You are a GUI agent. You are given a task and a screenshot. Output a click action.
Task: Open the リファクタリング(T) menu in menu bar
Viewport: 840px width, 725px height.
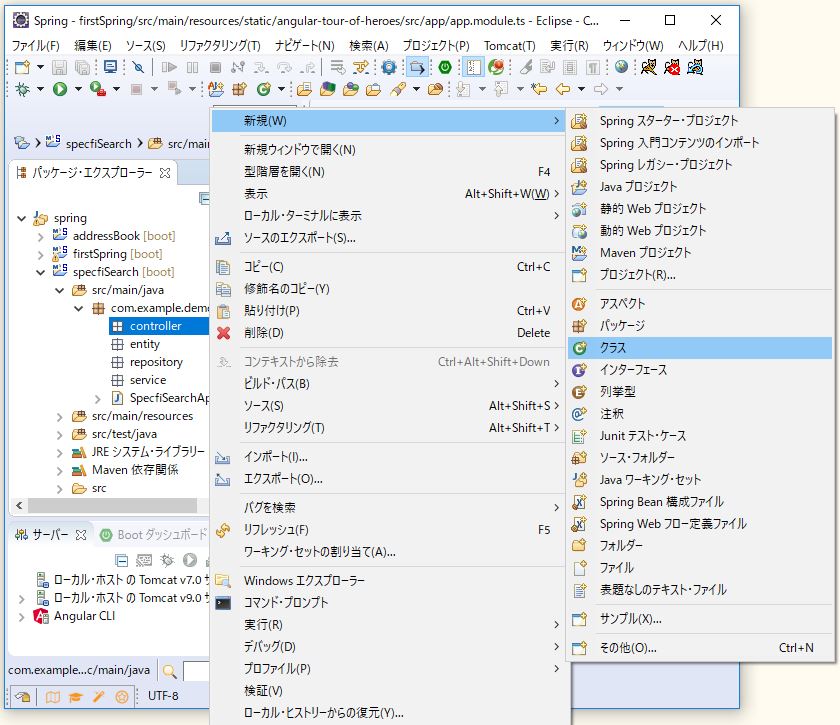pyautogui.click(x=220, y=46)
